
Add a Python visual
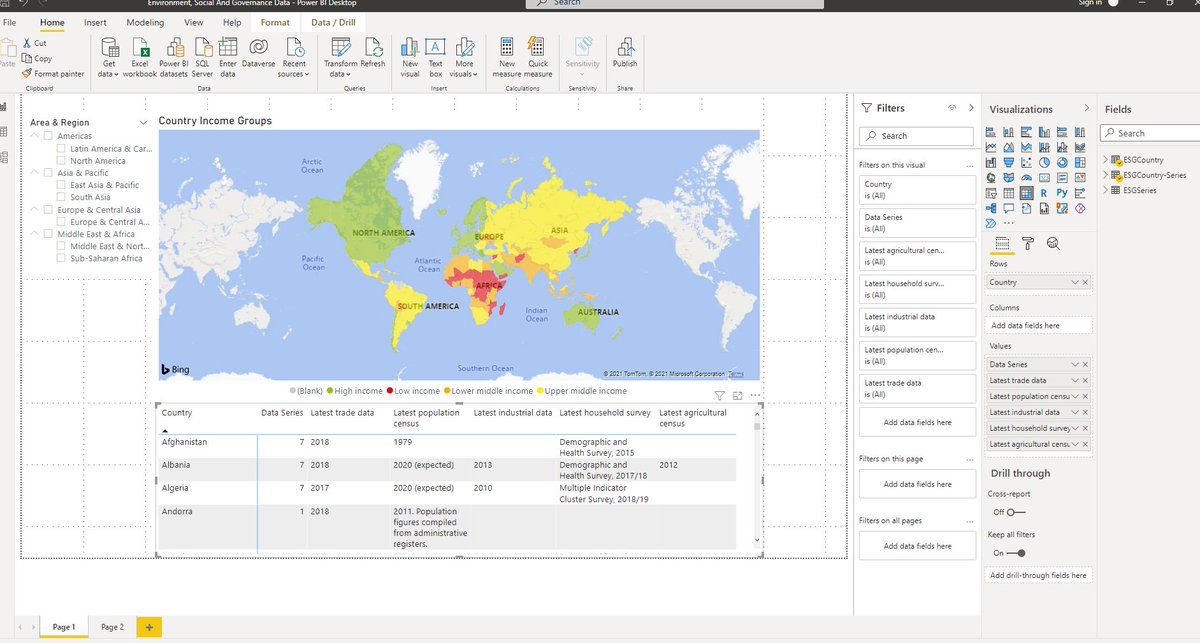(1062, 192)
